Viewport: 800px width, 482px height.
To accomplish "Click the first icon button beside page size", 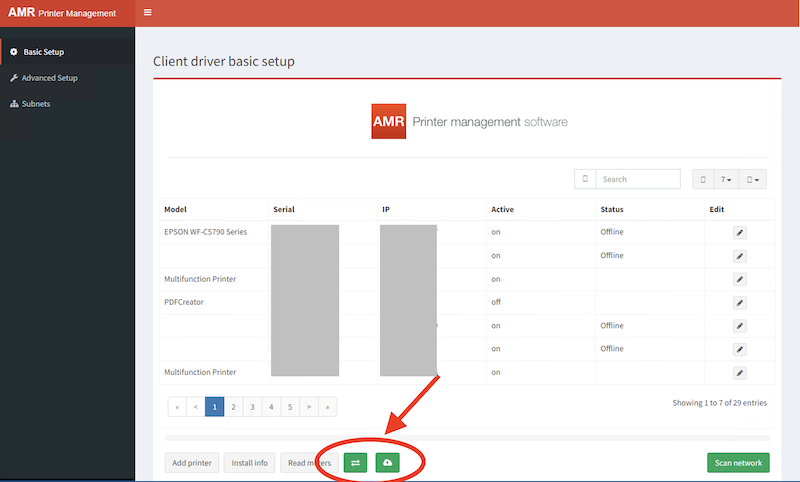I will 703,179.
